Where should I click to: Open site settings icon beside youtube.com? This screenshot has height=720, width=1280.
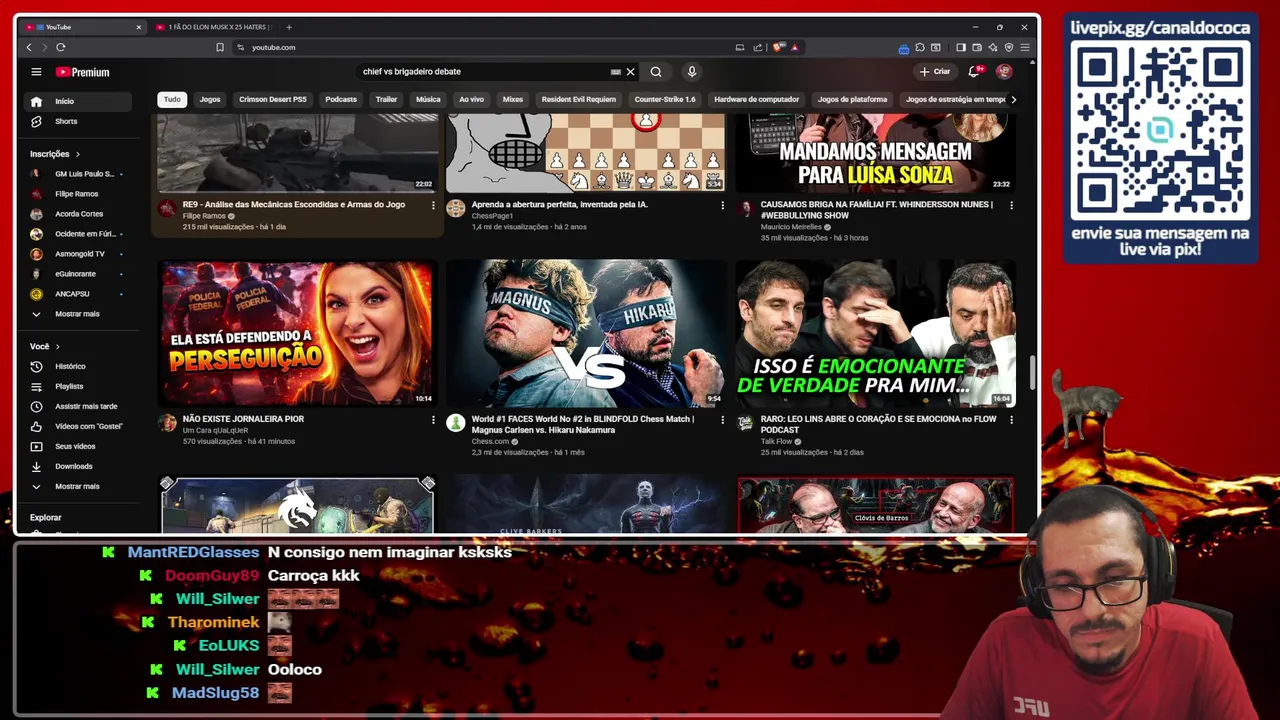coord(240,47)
